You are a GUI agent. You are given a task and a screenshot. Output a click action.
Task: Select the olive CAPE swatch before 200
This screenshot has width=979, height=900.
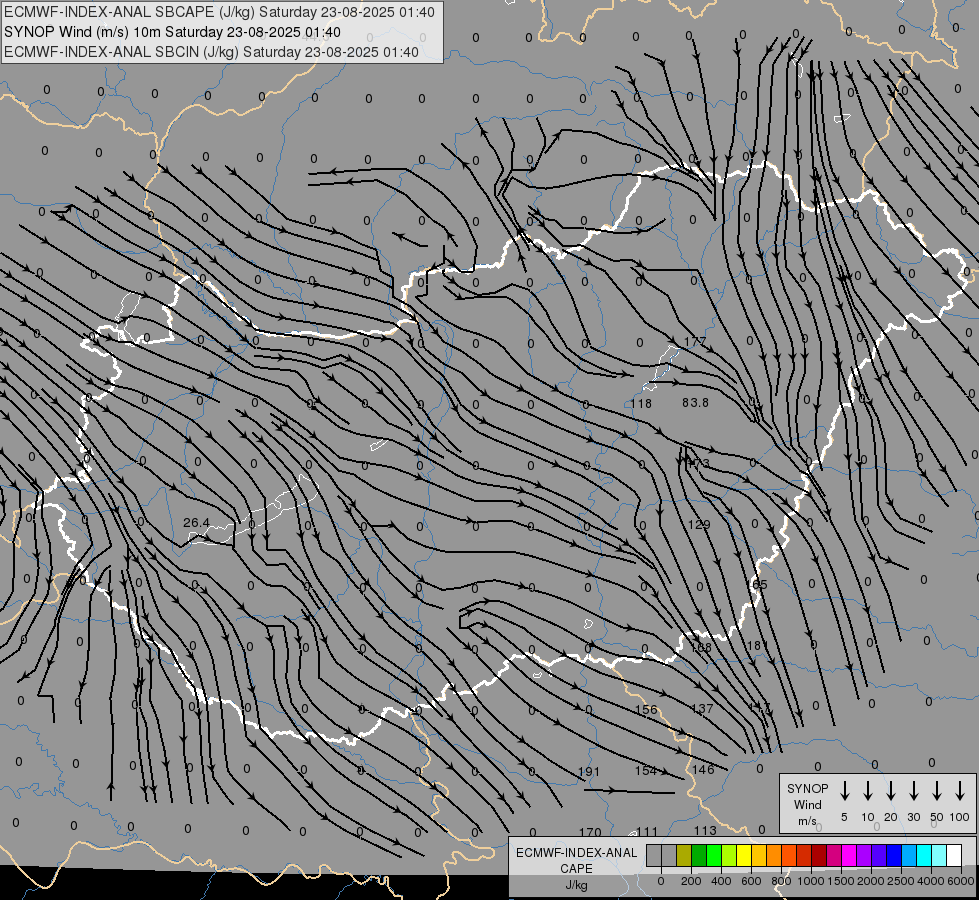[x=684, y=855]
